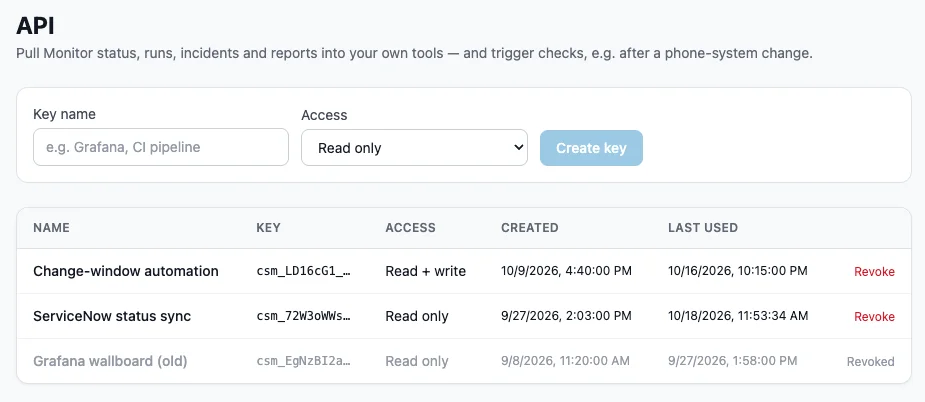925x402 pixels.
Task: Revoke the Change-window automation key
Action: [x=874, y=272]
